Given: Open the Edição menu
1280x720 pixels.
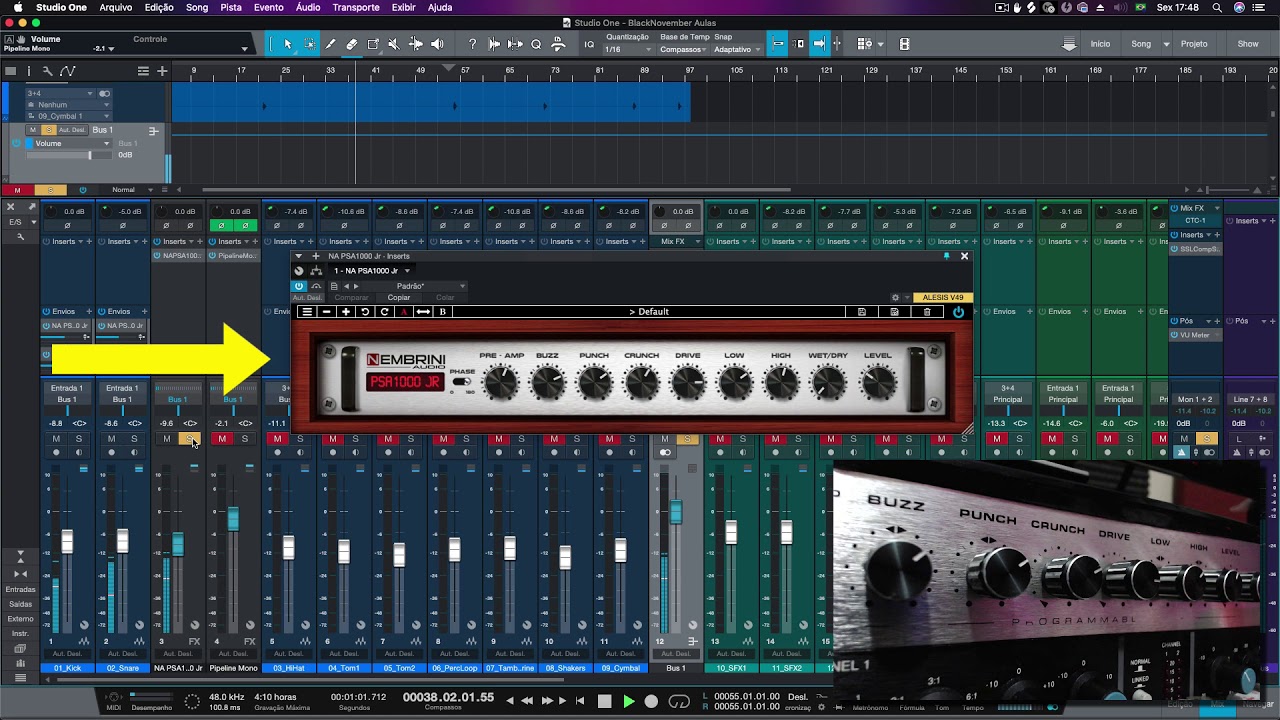Looking at the screenshot, I should pyautogui.click(x=159, y=7).
